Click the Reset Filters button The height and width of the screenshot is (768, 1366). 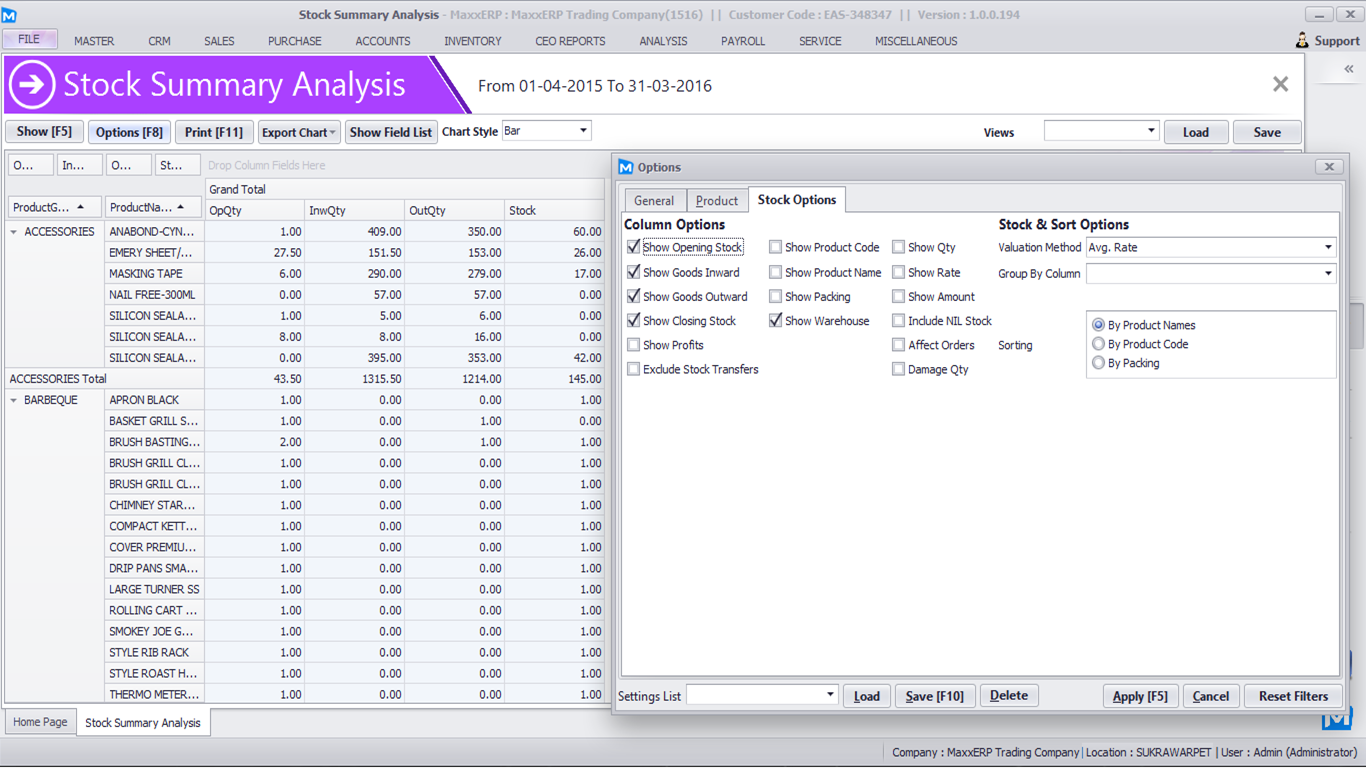tap(1292, 696)
